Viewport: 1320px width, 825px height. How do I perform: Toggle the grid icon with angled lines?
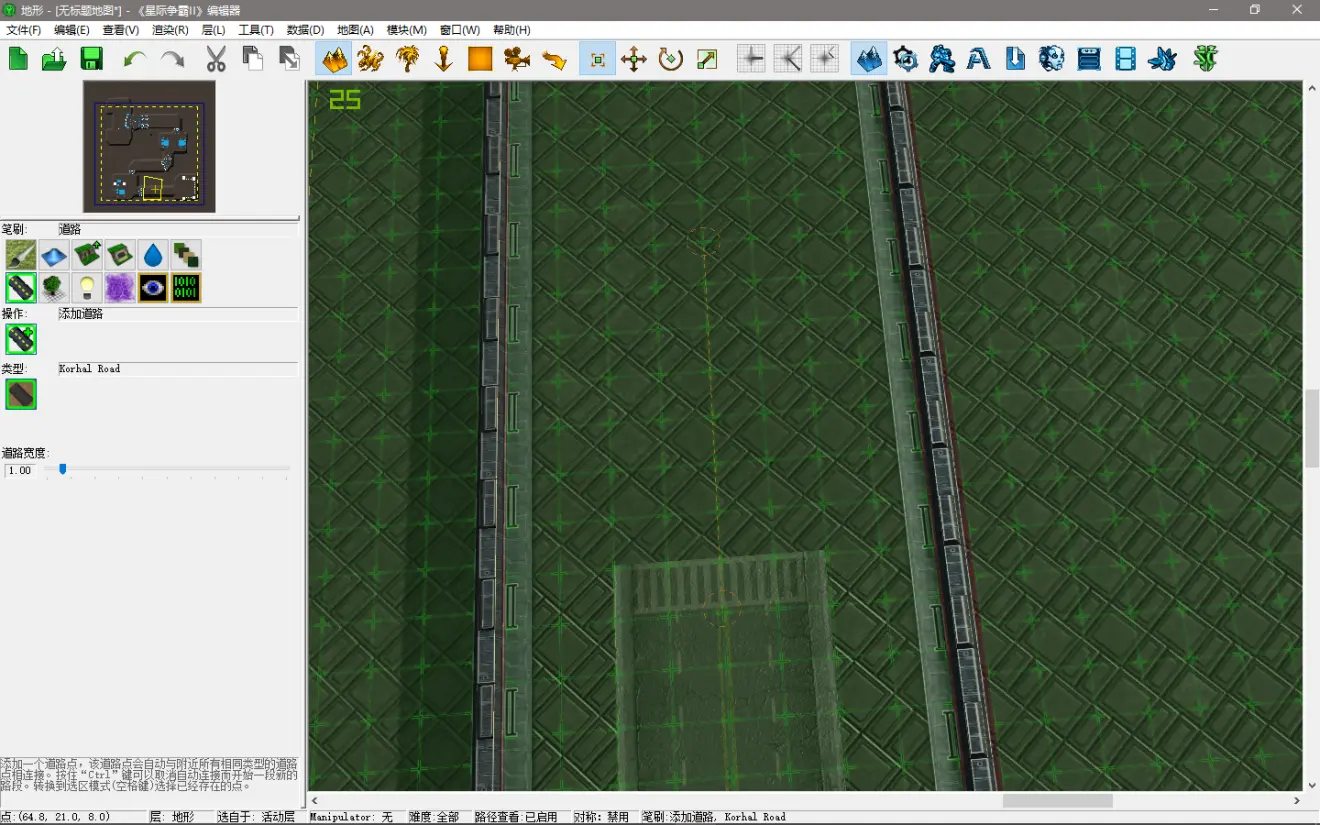click(788, 59)
